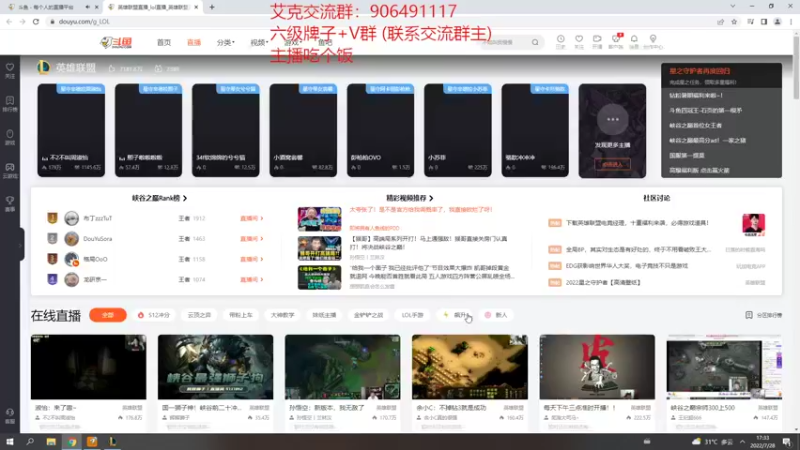
Task: Open 星之守护者再度回归 banner heading
Action: point(699,71)
